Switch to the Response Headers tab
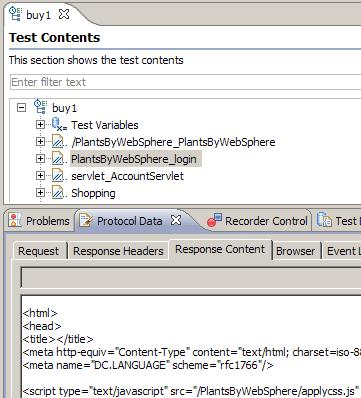This screenshot has height=398, width=361. 118,251
